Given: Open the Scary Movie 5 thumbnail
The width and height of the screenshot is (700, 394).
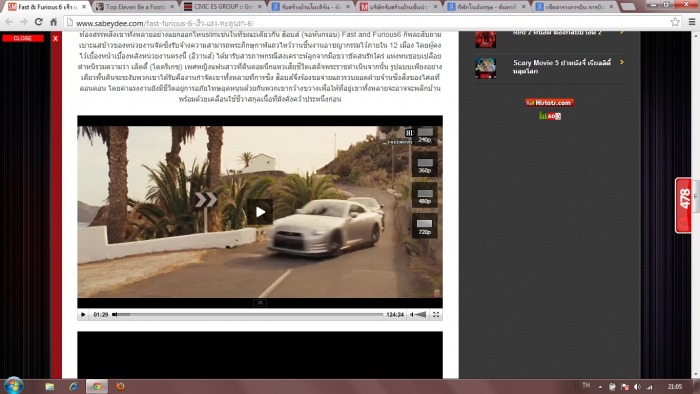Looking at the screenshot, I should click(x=486, y=68).
